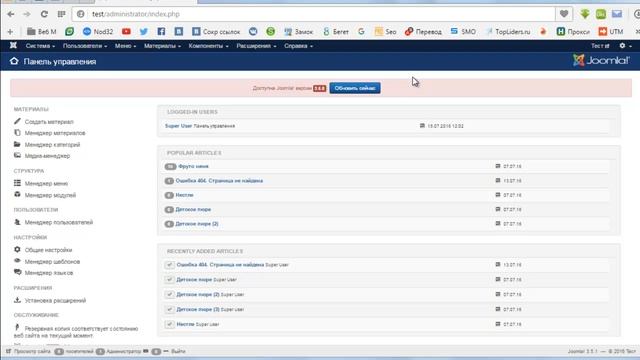Open the Система dropdown menu

tap(40, 46)
